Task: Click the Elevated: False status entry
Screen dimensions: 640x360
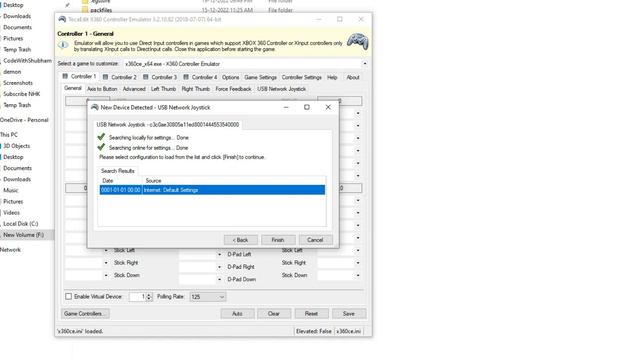Action: (x=313, y=331)
